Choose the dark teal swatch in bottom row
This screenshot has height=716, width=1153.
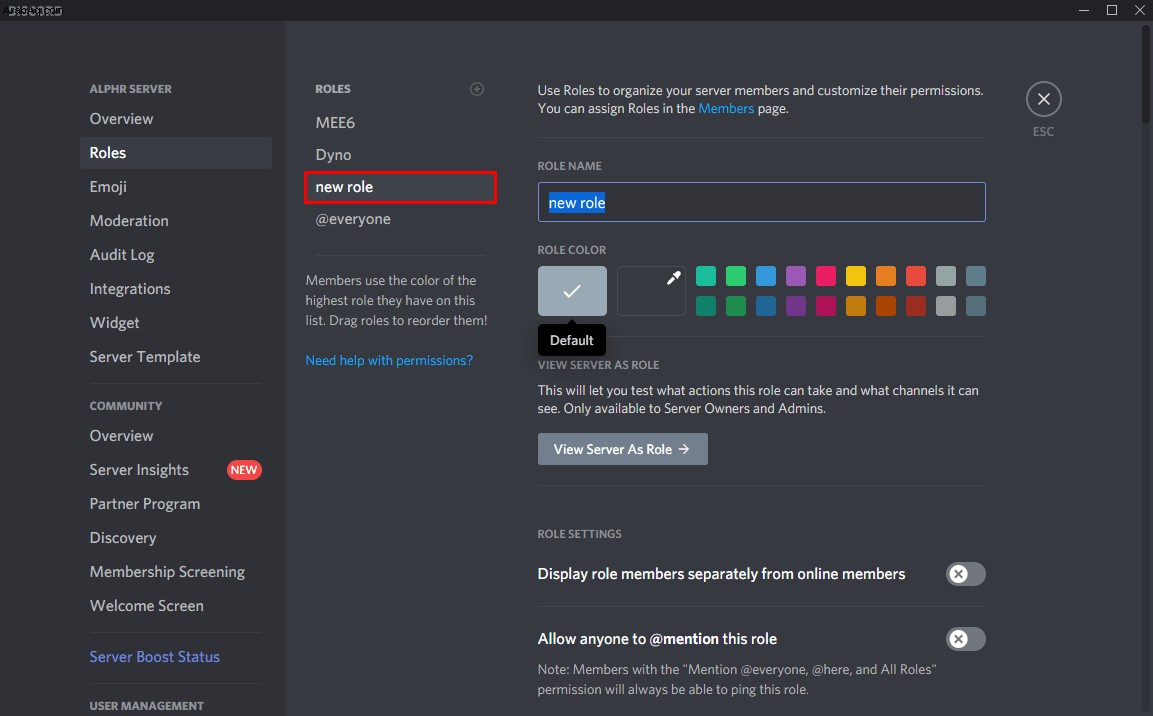pyautogui.click(x=706, y=306)
